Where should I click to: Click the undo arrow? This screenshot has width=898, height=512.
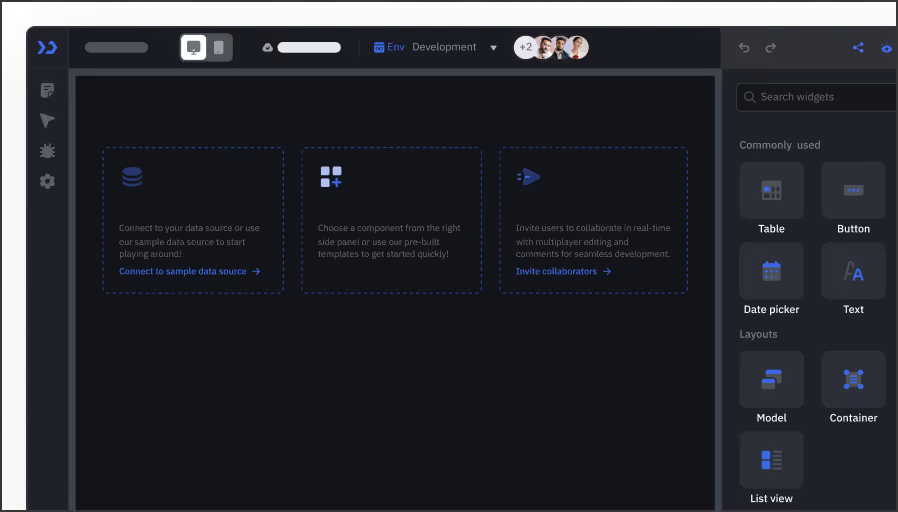[x=744, y=47]
